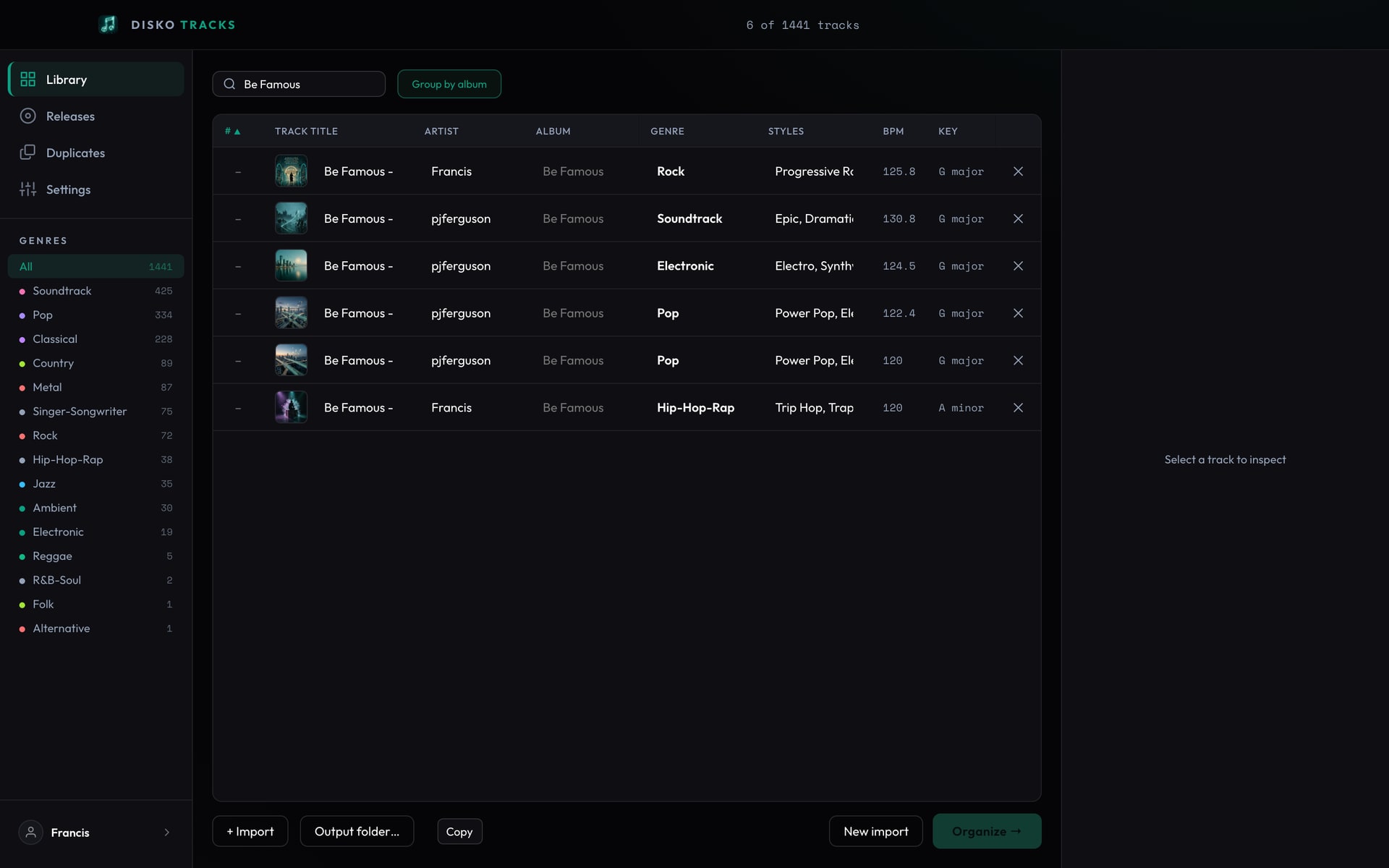Remove the Rock genre track row
The width and height of the screenshot is (1389, 868).
pyautogui.click(x=1018, y=171)
